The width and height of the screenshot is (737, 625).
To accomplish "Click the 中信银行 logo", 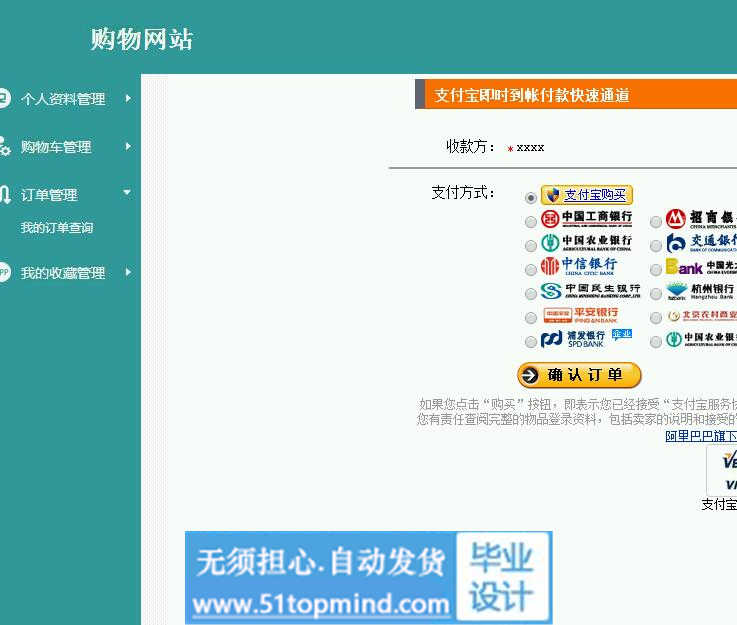I will click(579, 266).
